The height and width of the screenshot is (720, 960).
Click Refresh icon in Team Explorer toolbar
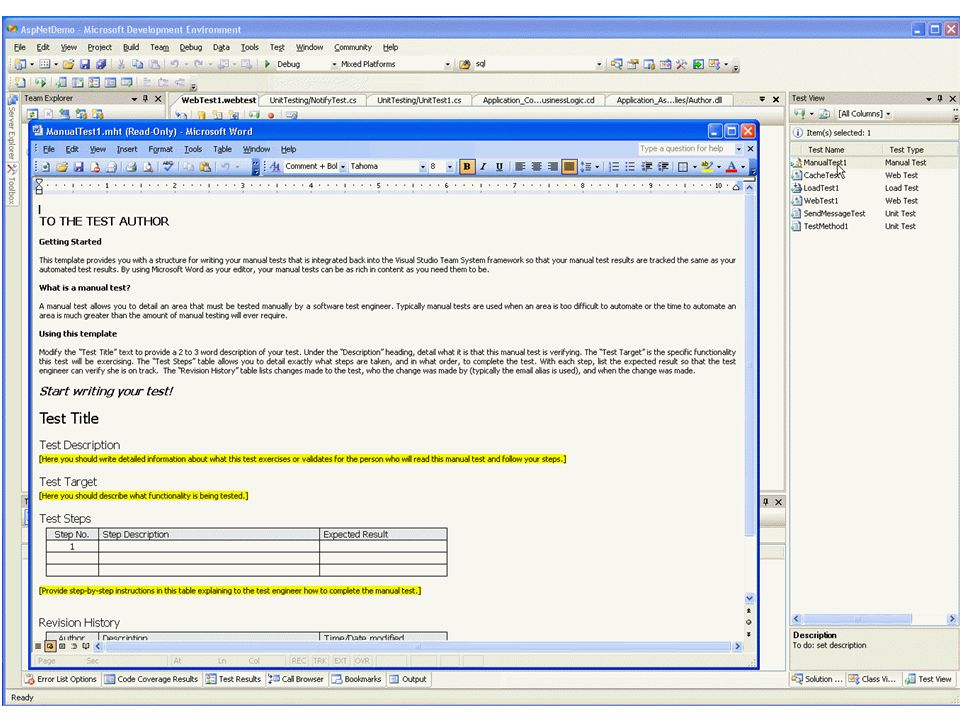coord(32,114)
